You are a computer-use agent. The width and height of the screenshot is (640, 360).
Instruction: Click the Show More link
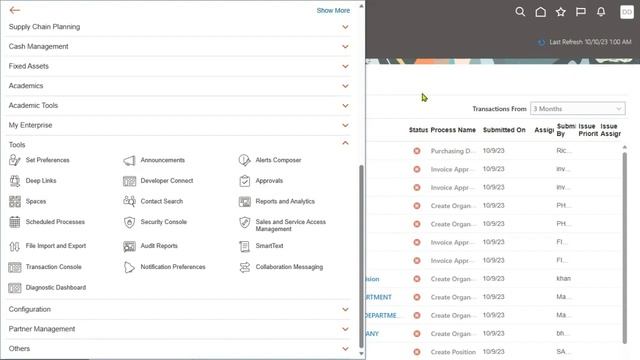(x=333, y=11)
